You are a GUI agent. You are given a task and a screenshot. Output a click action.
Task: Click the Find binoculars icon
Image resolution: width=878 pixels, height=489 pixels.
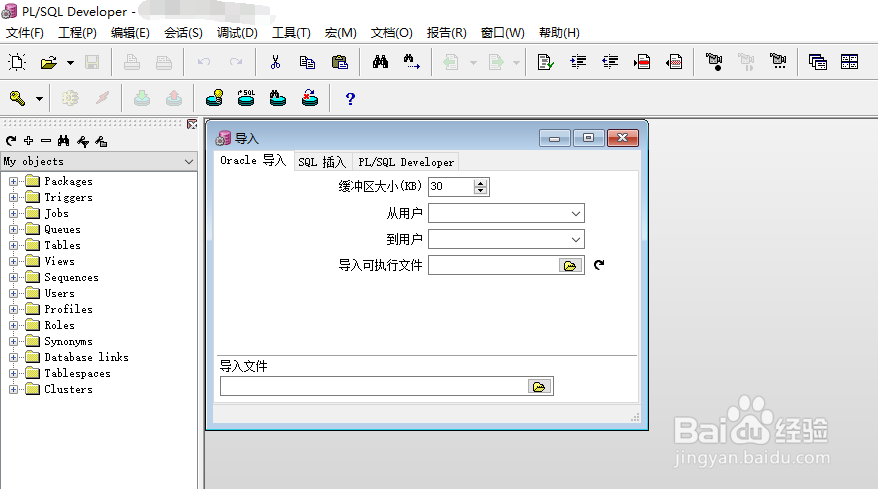coord(380,62)
